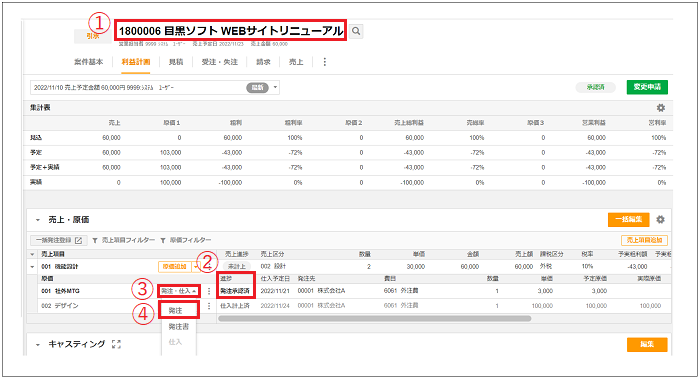Click the 営業利益 column header in 集計表
700x378 pixels.
pyautogui.click(x=594, y=123)
